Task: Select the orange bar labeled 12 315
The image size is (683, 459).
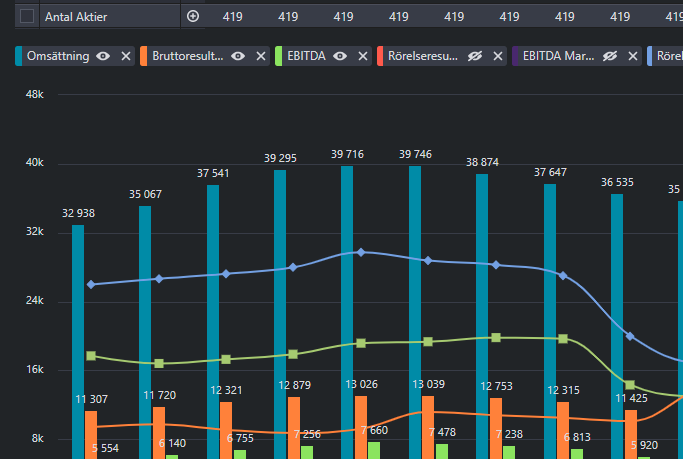Action: (563, 430)
